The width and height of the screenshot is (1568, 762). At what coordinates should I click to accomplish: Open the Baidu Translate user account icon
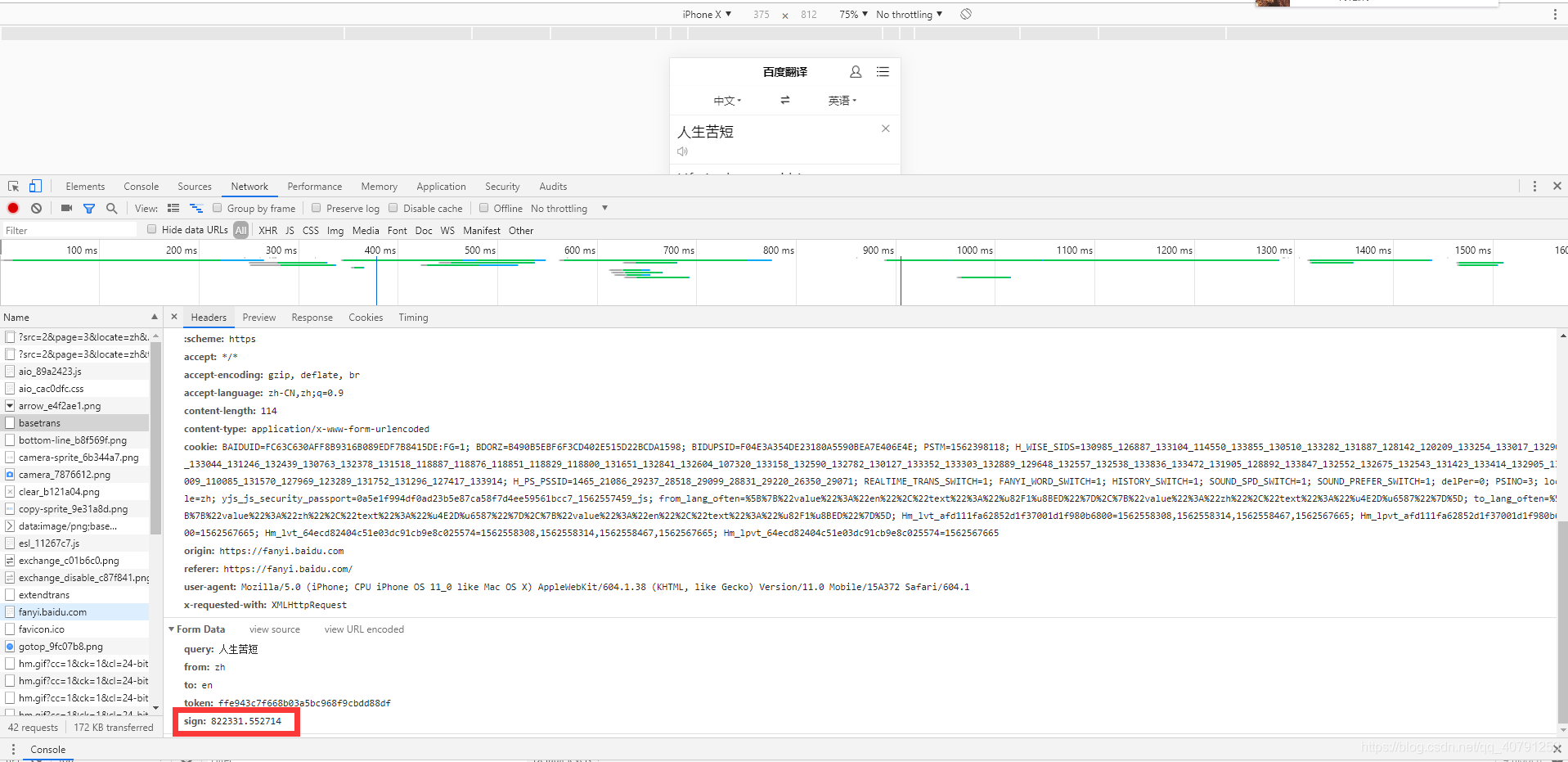[x=856, y=72]
